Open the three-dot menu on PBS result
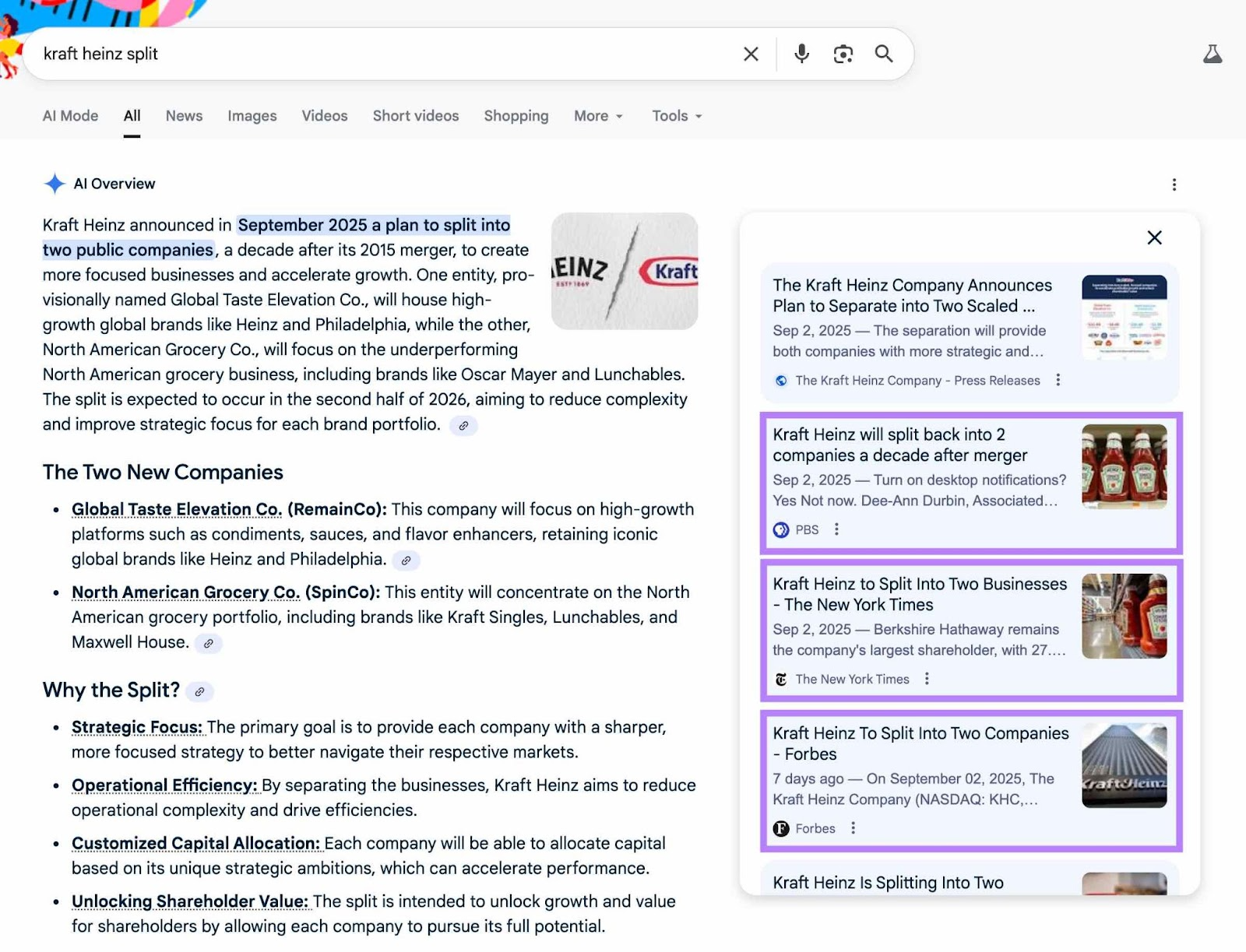 (x=836, y=529)
